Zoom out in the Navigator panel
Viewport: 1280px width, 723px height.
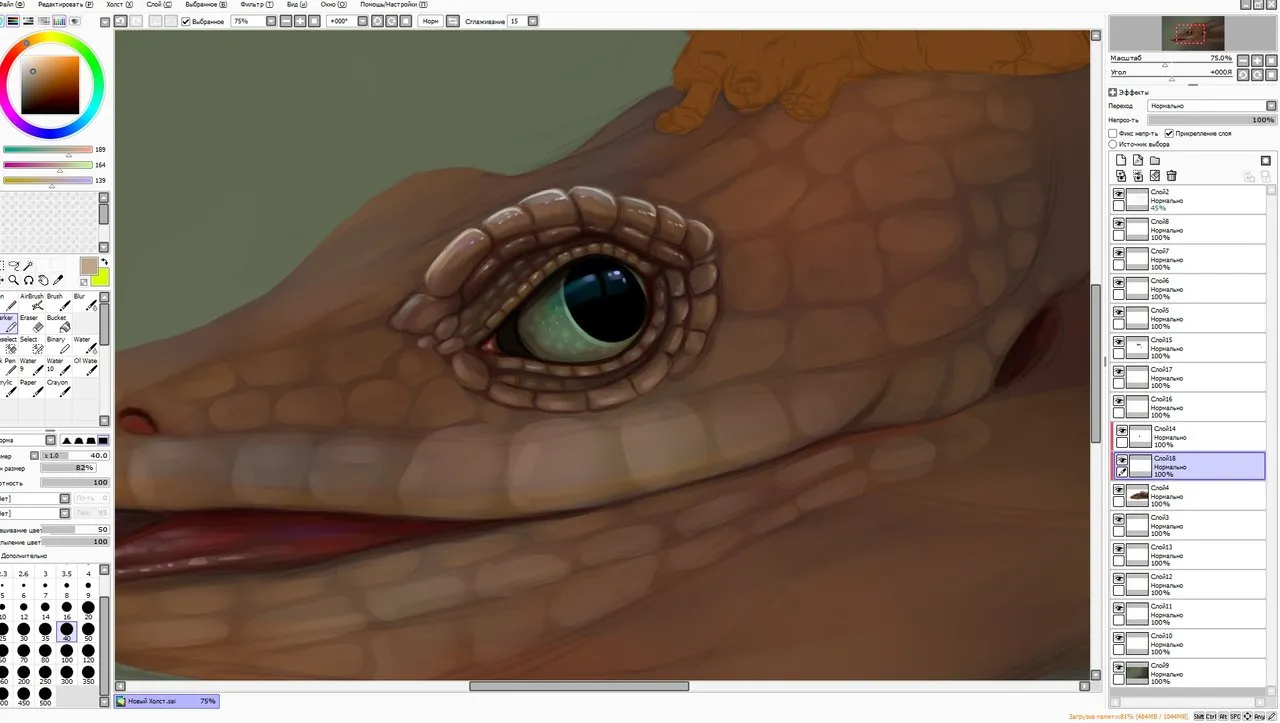[1242, 60]
